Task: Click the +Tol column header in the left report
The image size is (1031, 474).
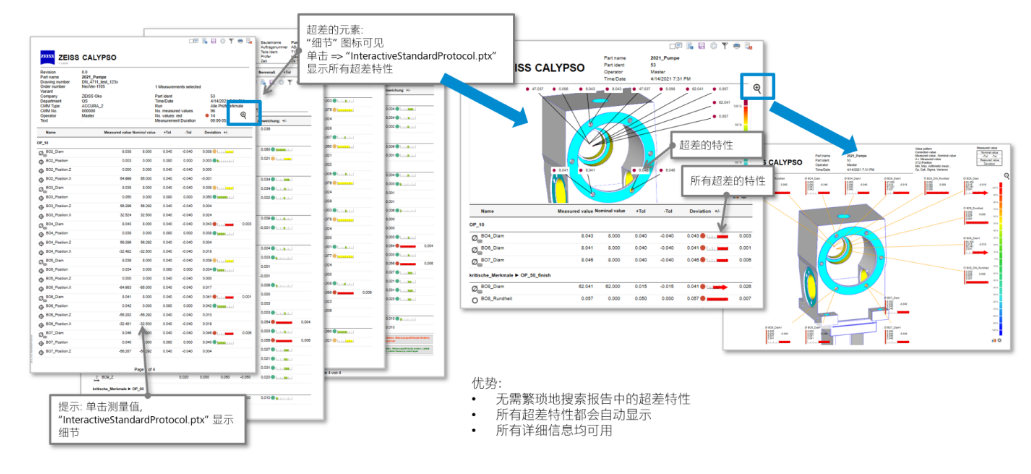Action: (167, 132)
